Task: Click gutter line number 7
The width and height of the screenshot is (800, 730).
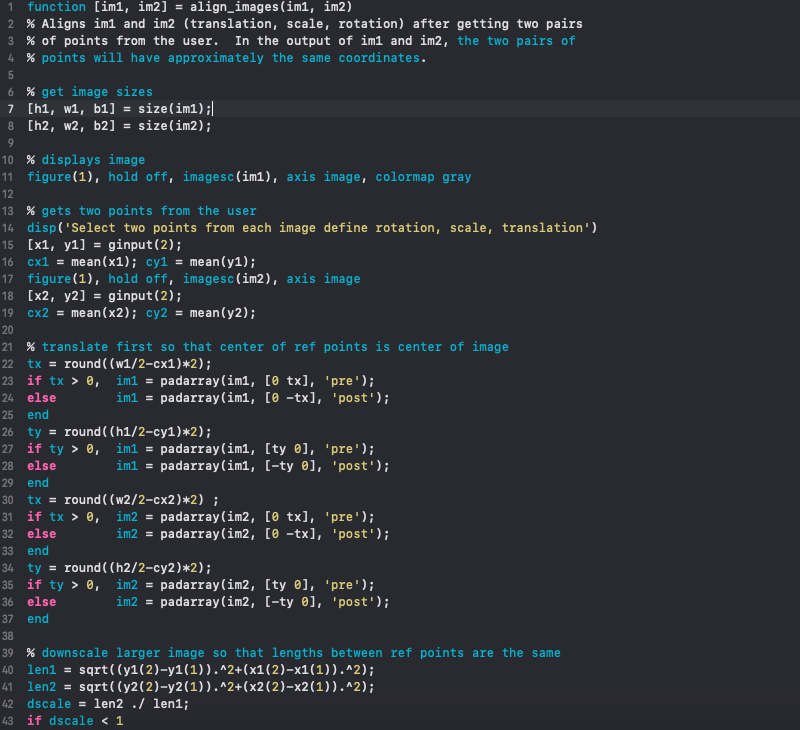Action: [x=11, y=109]
